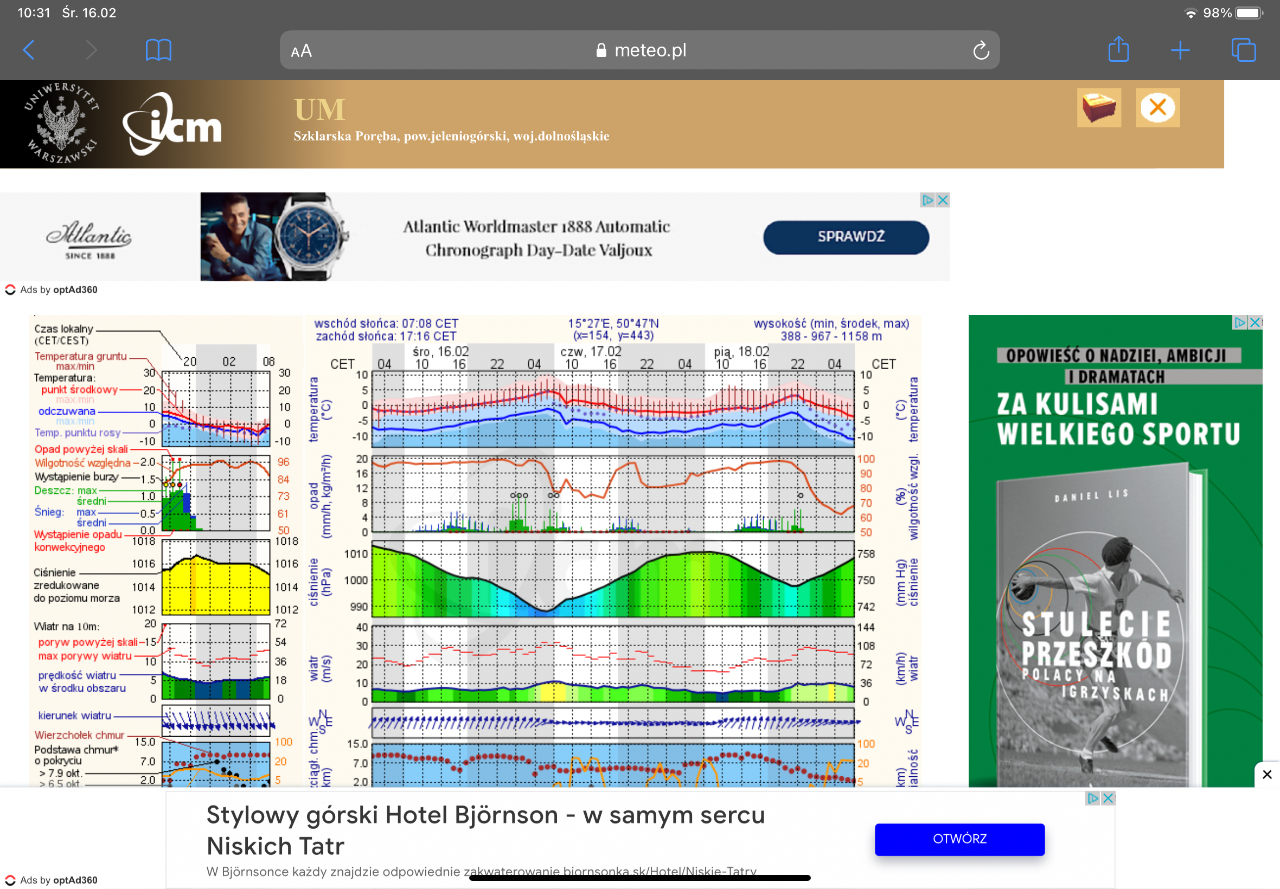Click the zachód słońca 17:16 CET text

coord(385,337)
